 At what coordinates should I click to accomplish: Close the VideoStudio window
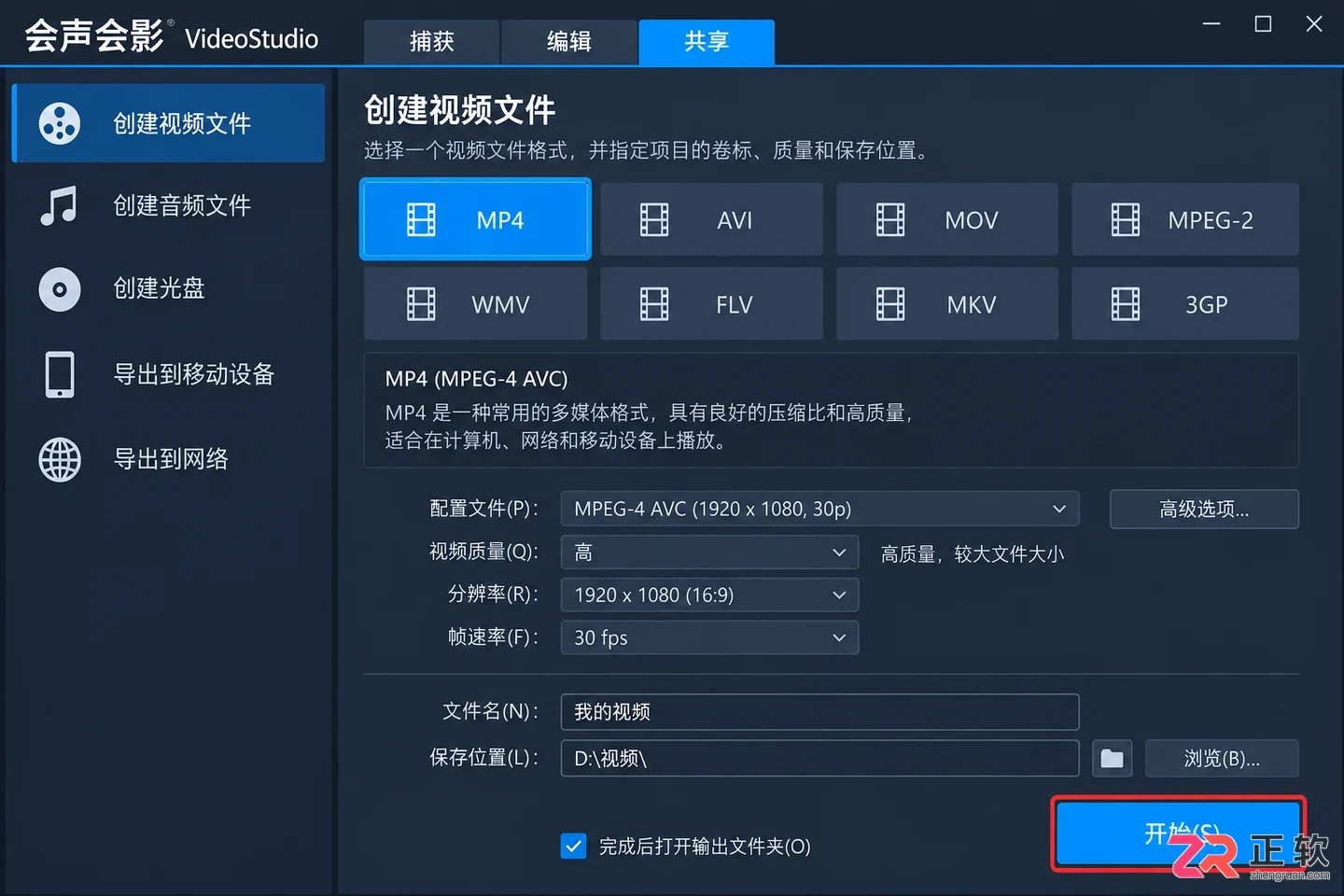(x=1314, y=23)
